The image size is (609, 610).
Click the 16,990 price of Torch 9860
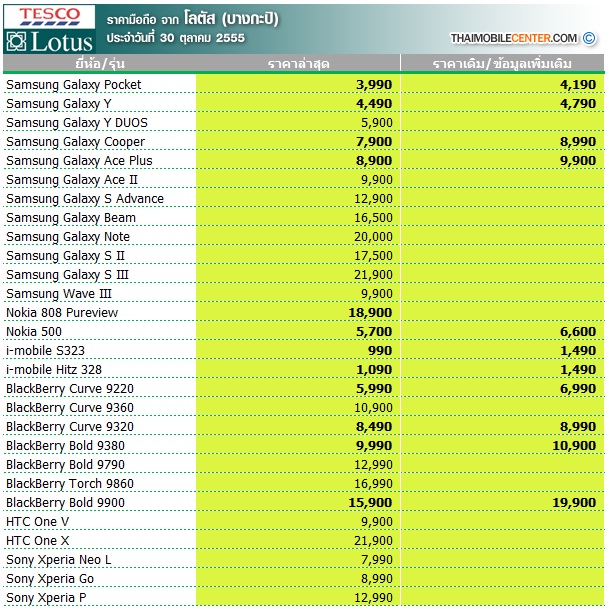pyautogui.click(x=373, y=484)
